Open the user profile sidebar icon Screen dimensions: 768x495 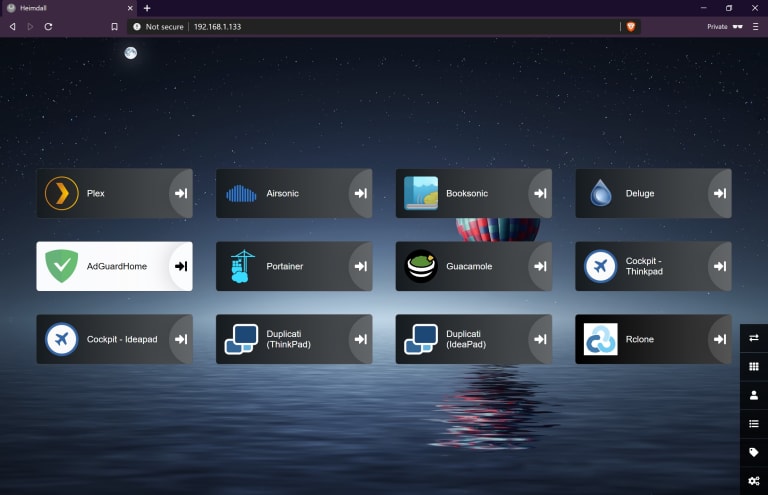[x=754, y=395]
